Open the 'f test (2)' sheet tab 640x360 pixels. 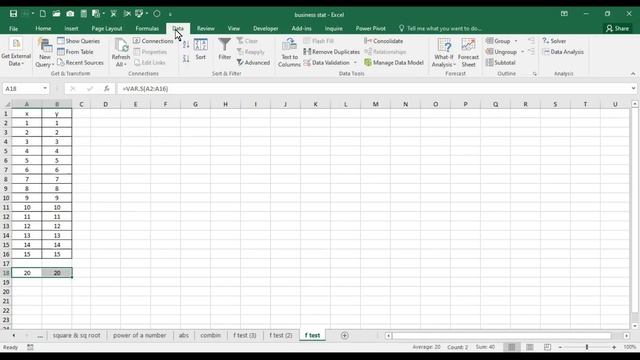point(280,336)
